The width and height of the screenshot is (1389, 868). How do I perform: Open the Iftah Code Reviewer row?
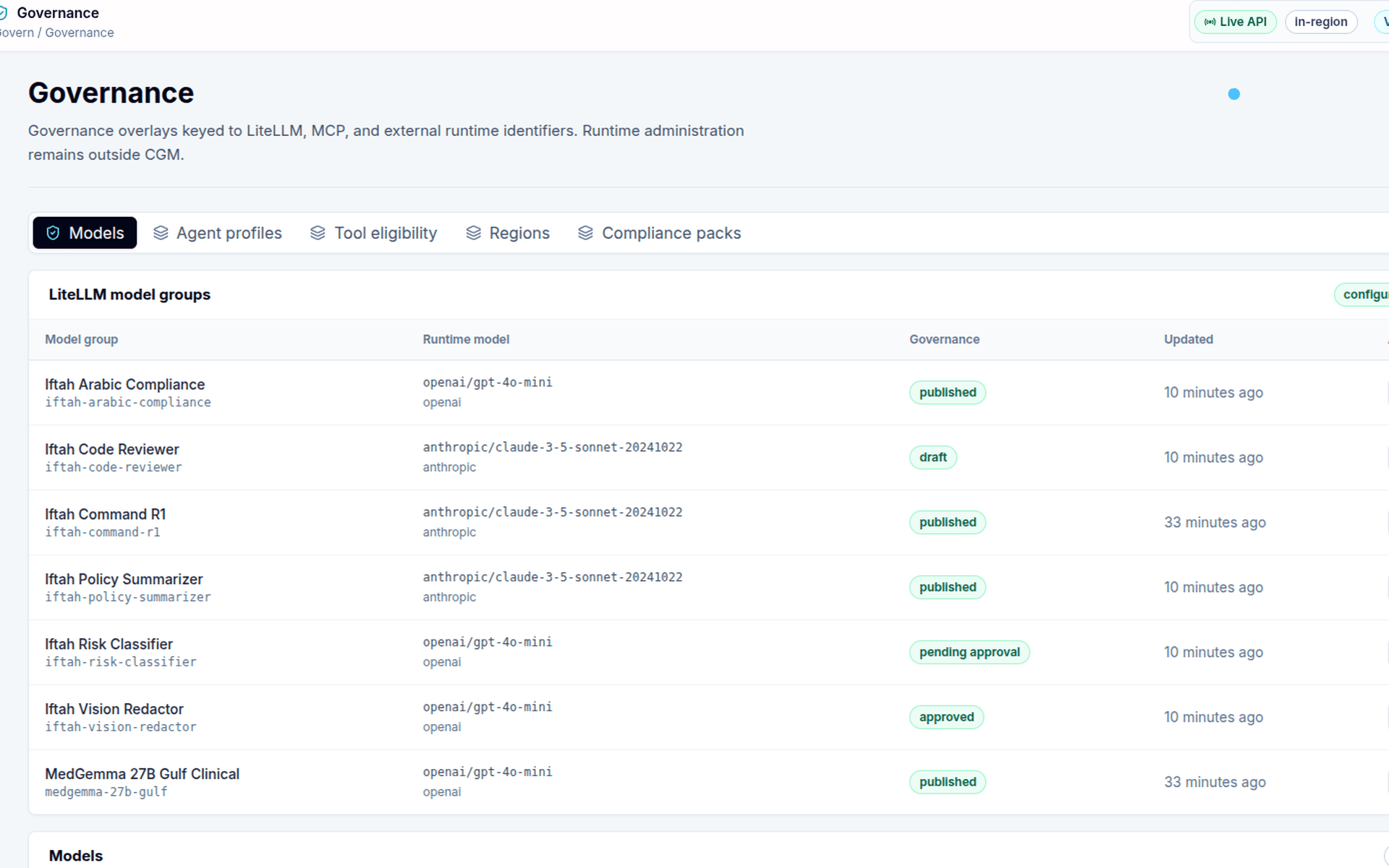[709, 458]
